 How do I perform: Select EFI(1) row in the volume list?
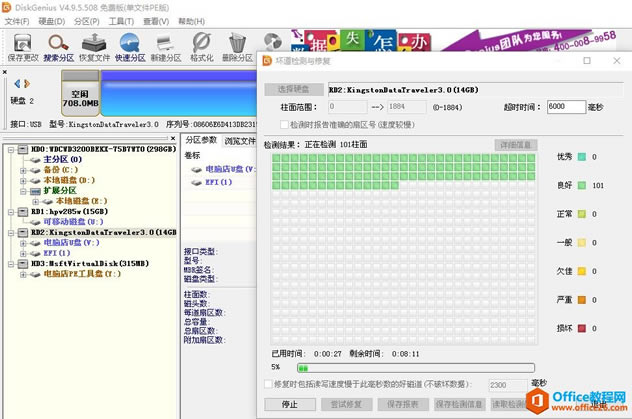219,183
